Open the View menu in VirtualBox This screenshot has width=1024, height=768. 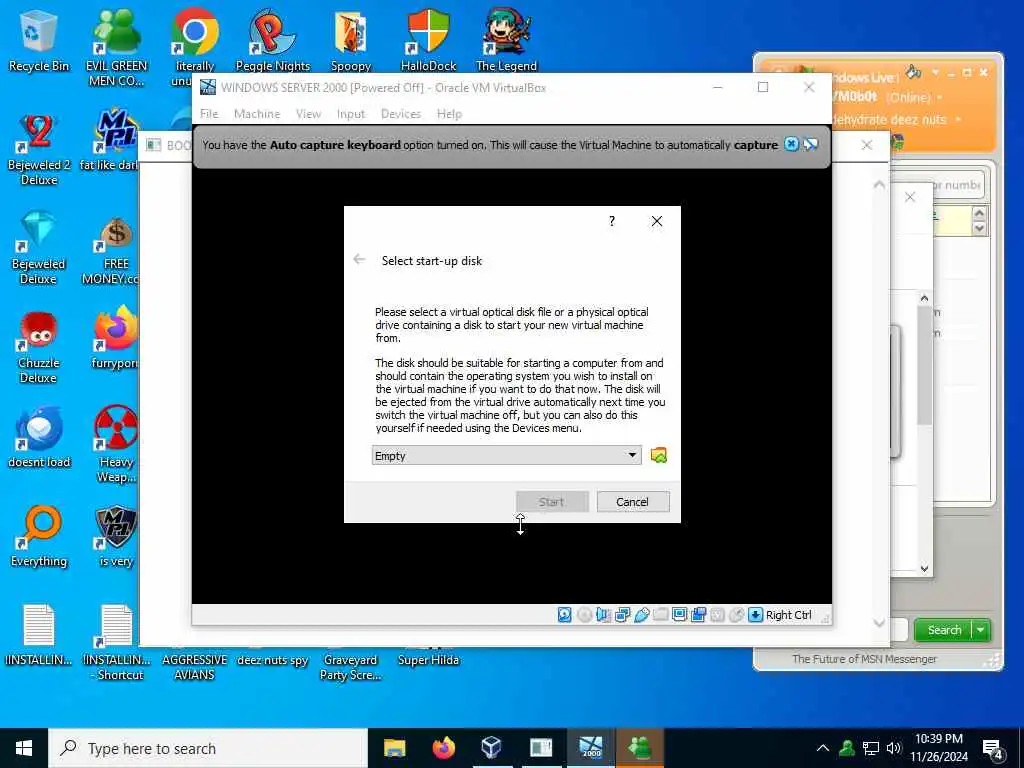(308, 114)
